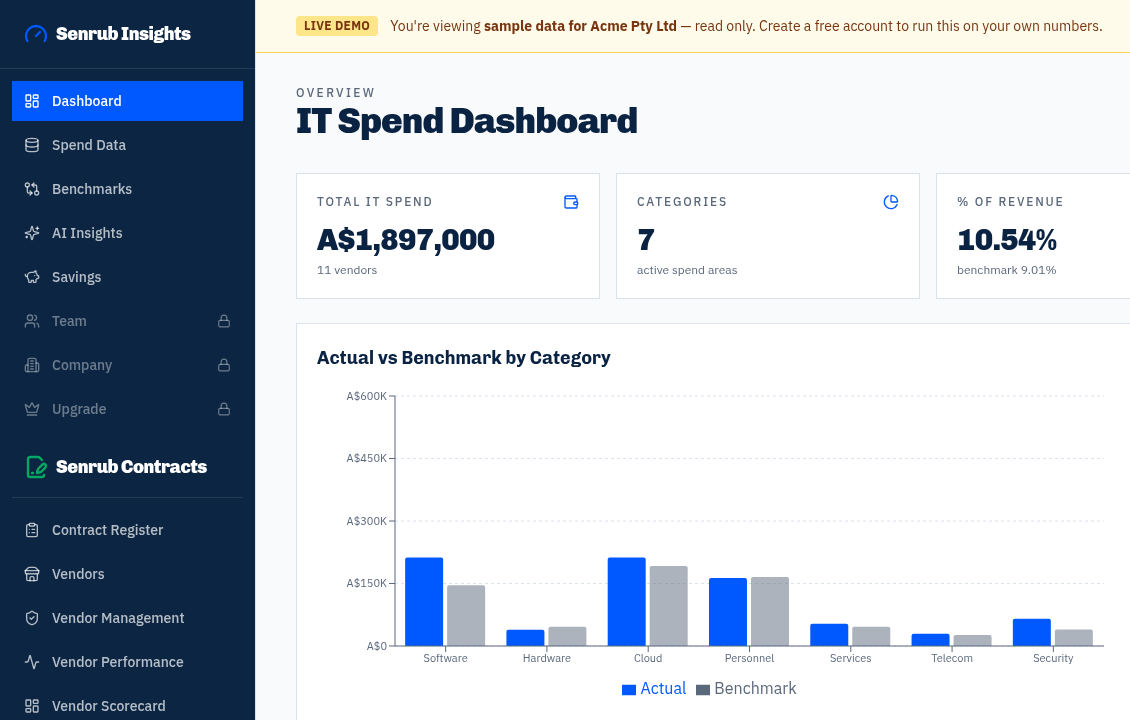Click the LIVE DEMO badge
This screenshot has height=720, width=1130.
337,26
